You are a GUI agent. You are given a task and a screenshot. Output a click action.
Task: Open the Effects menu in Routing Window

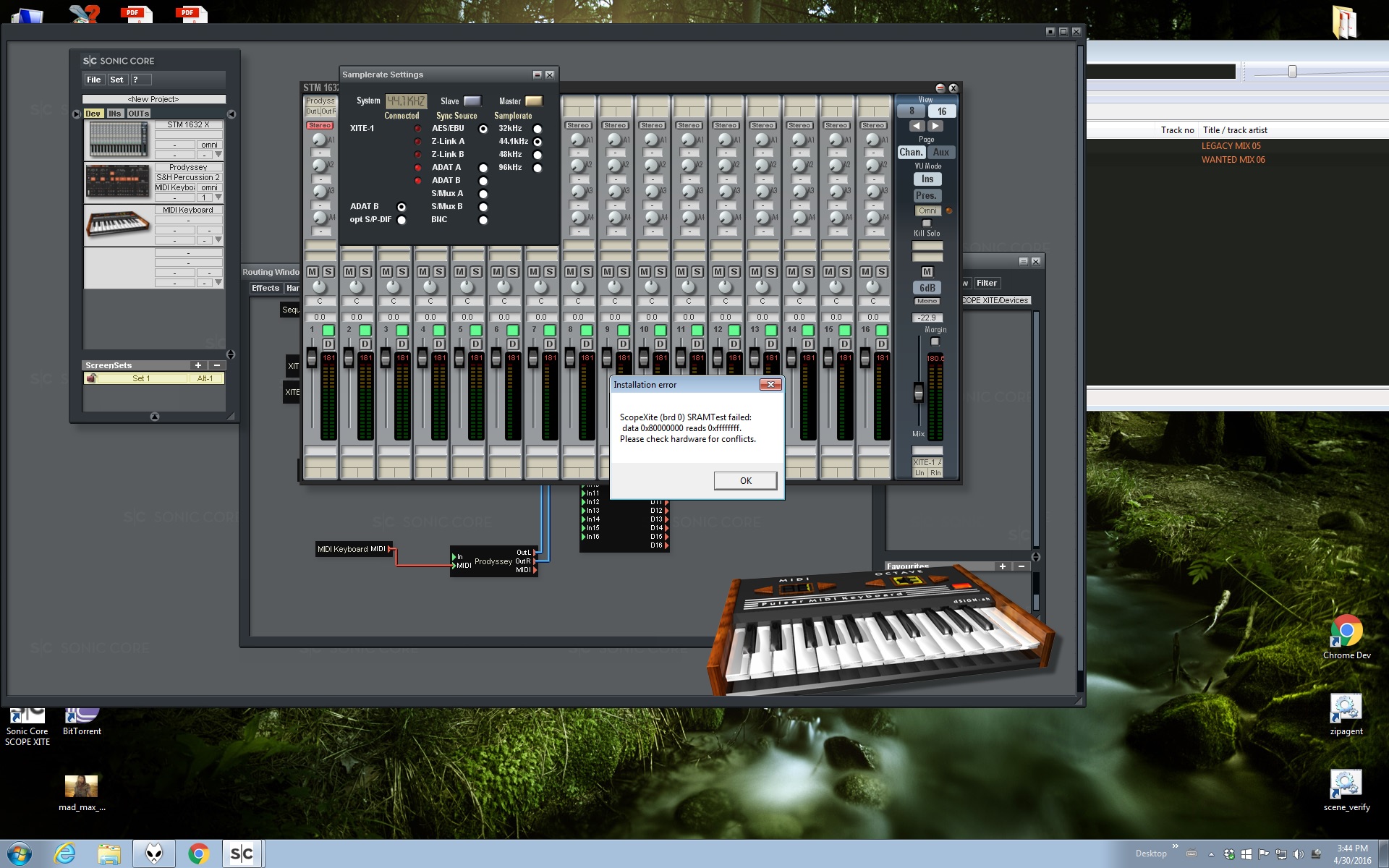(266, 288)
